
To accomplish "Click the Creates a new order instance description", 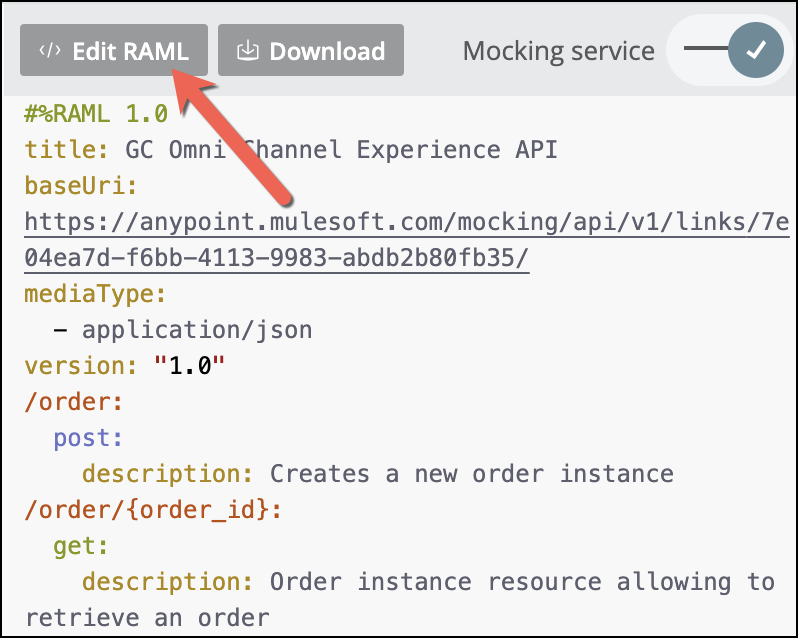I will 471,473.
